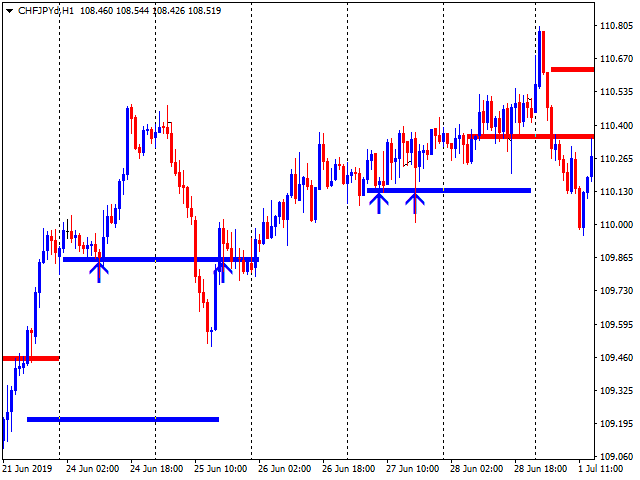640x480 pixels.
Task: Click the CHFJPYd,H1 symbol title
Action: click(46, 11)
